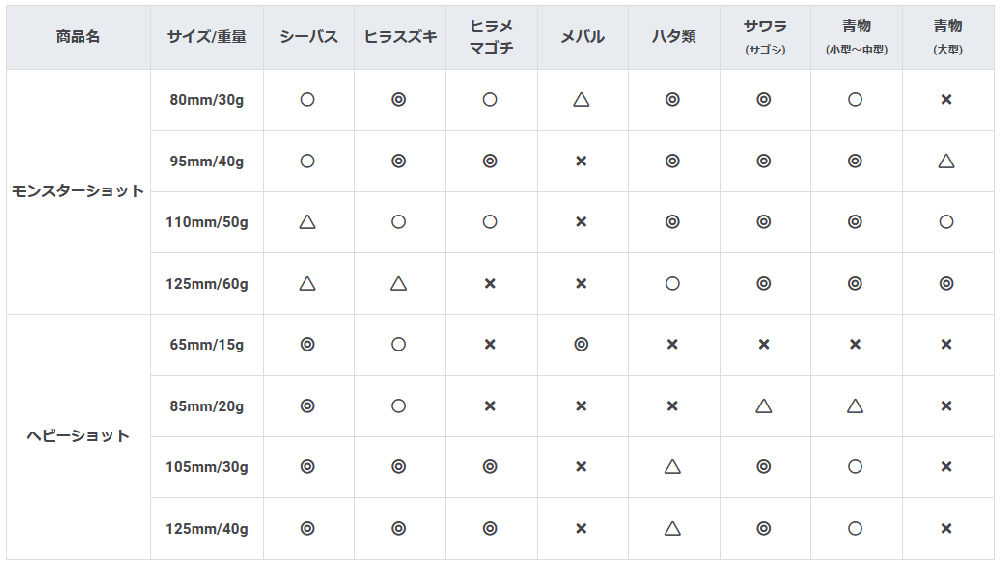Image resolution: width=1000 pixels, height=568 pixels.
Task: Click the triangle for ハタ類 at 105mm/30g
Action: click(x=672, y=467)
